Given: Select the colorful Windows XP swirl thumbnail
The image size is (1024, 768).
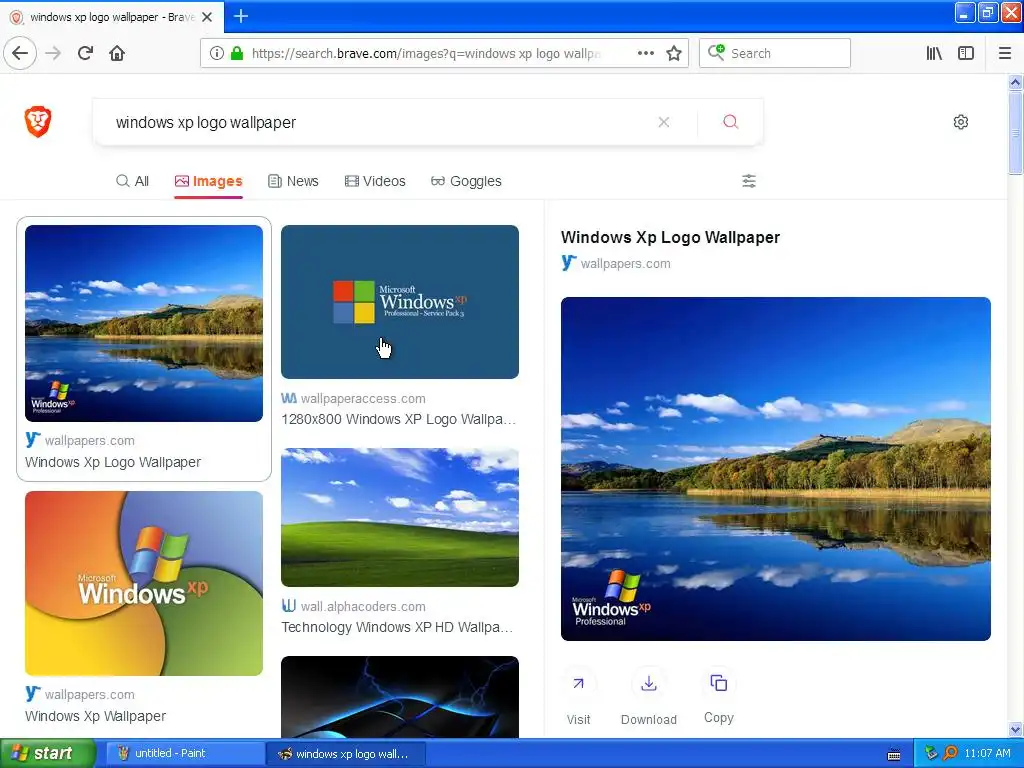Looking at the screenshot, I should pos(144,583).
